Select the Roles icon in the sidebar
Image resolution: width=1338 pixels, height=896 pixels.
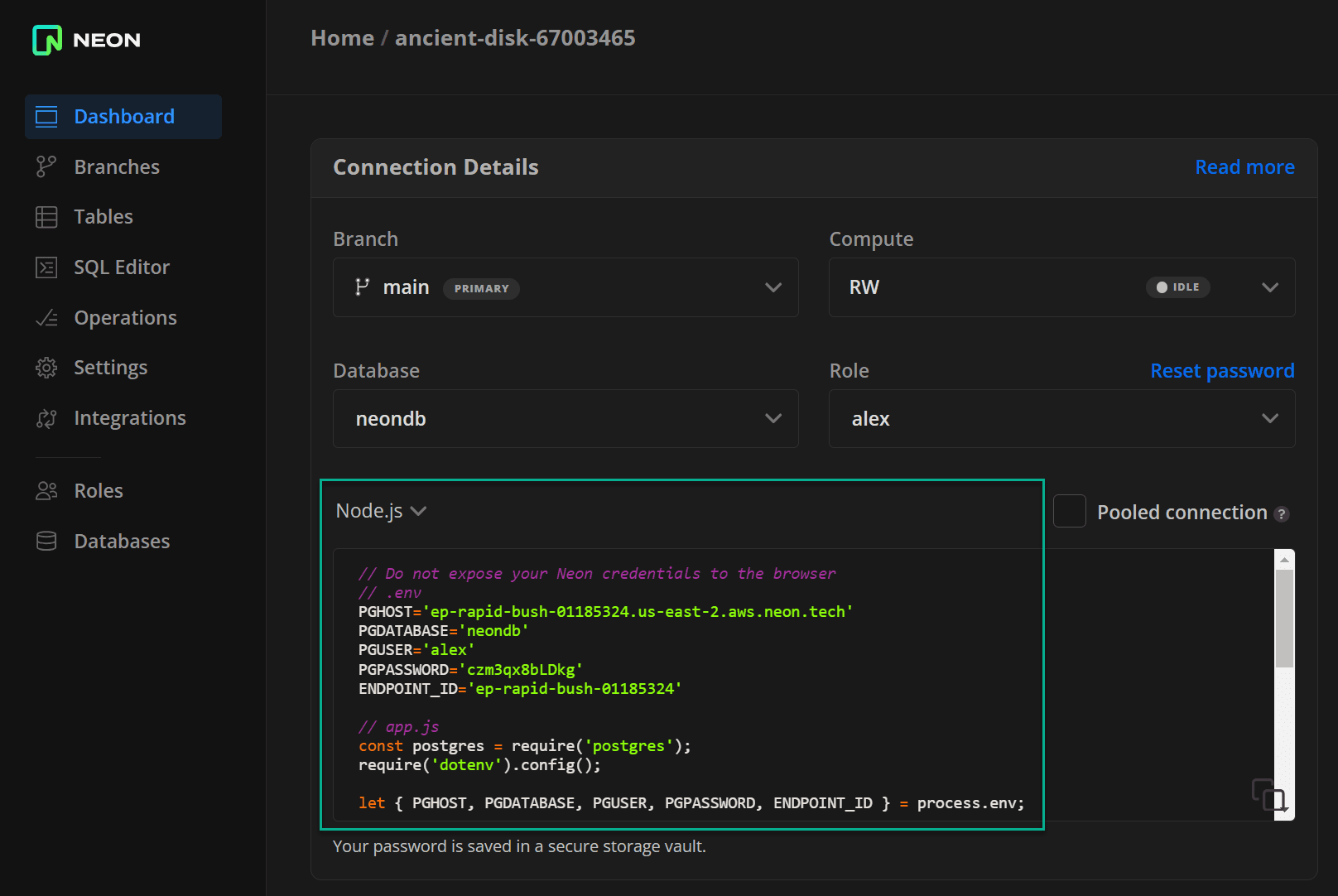[46, 490]
